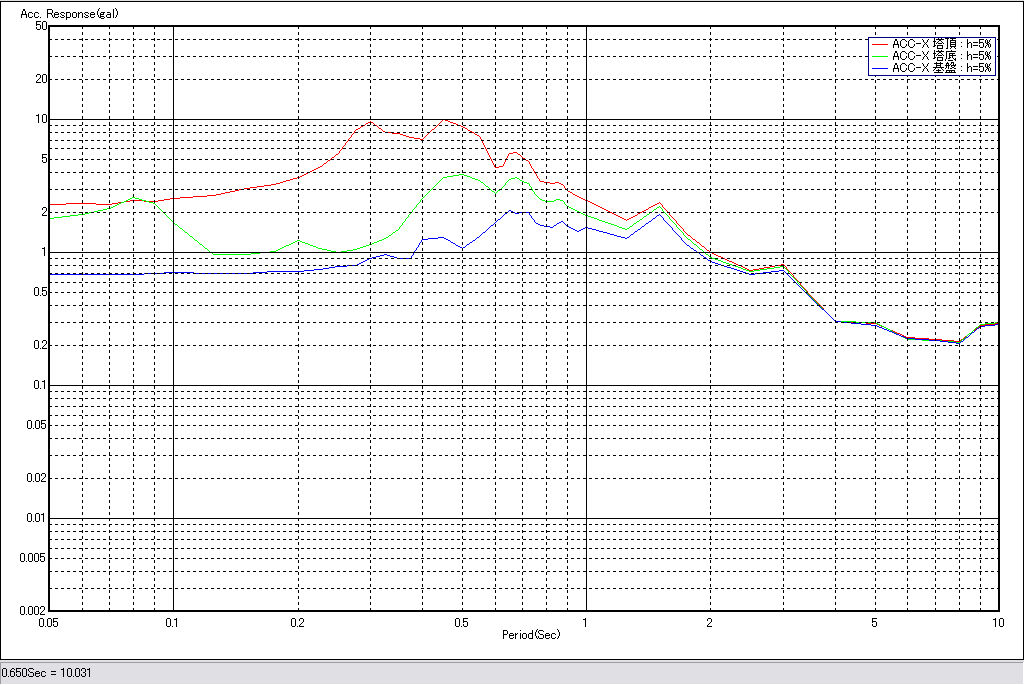
Task: Click the 0.05 tick label on period axis
Action: pyautogui.click(x=49, y=622)
